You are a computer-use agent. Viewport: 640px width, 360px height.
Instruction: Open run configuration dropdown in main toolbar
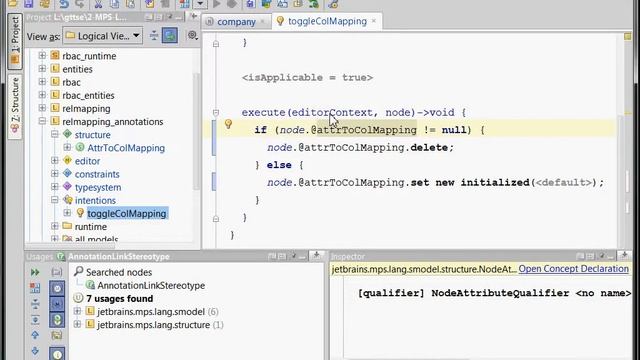coord(200,4)
